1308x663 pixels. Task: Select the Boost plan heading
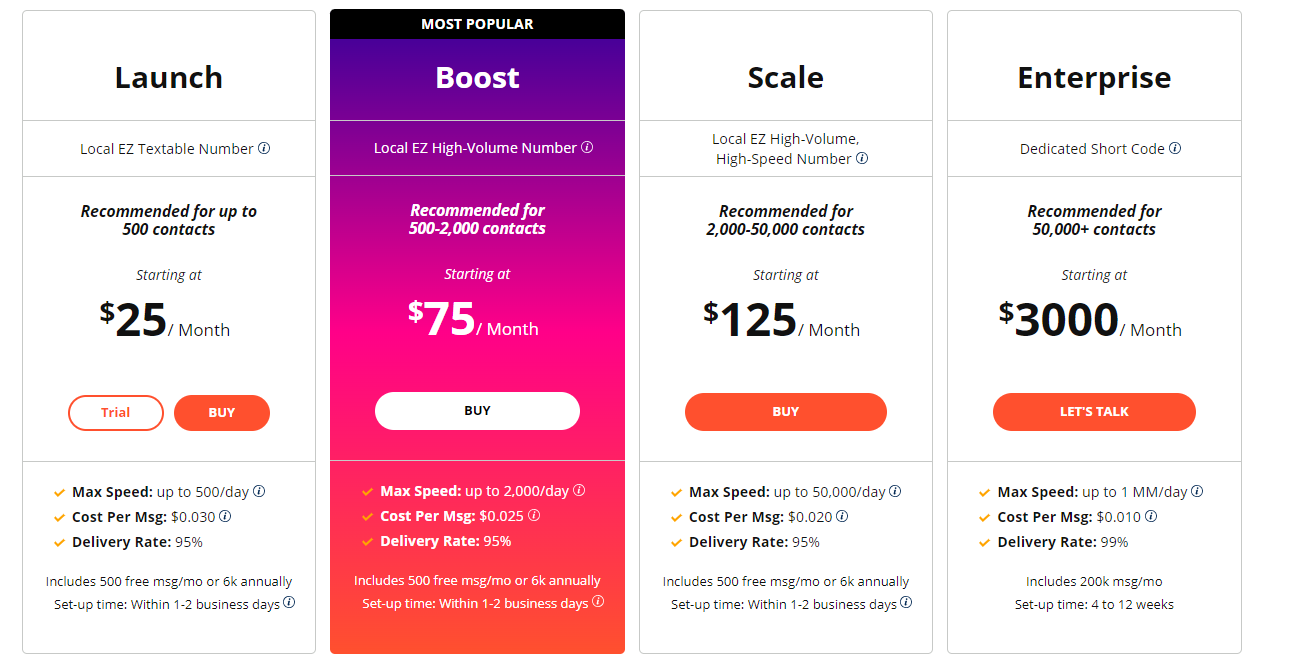click(477, 77)
